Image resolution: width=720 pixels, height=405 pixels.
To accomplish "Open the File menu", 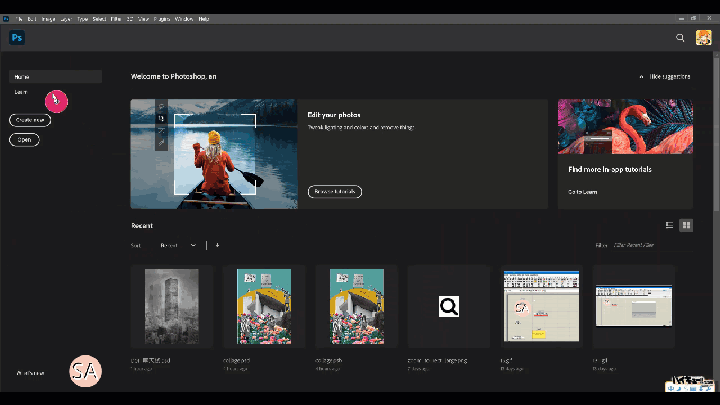I will pos(19,19).
